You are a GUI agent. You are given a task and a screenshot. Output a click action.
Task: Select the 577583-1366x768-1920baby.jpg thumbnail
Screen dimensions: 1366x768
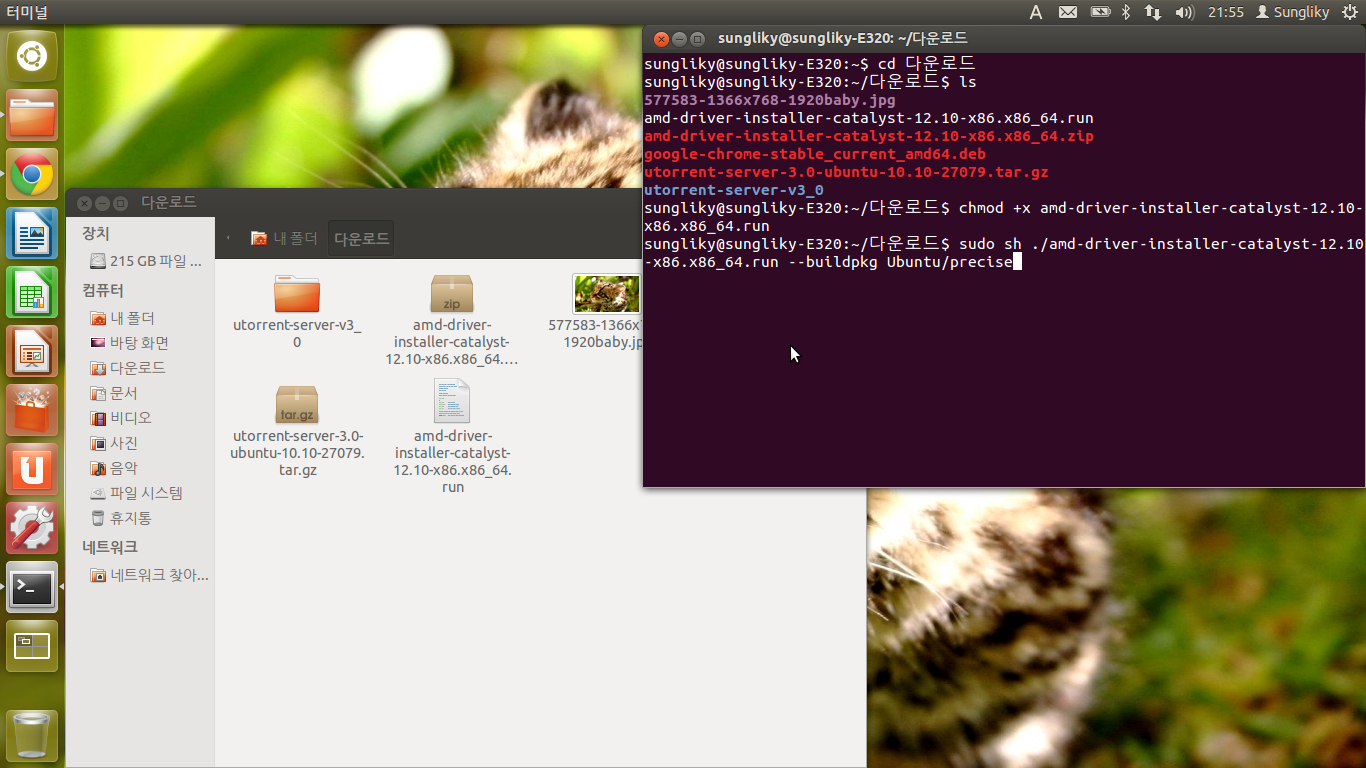coord(606,294)
